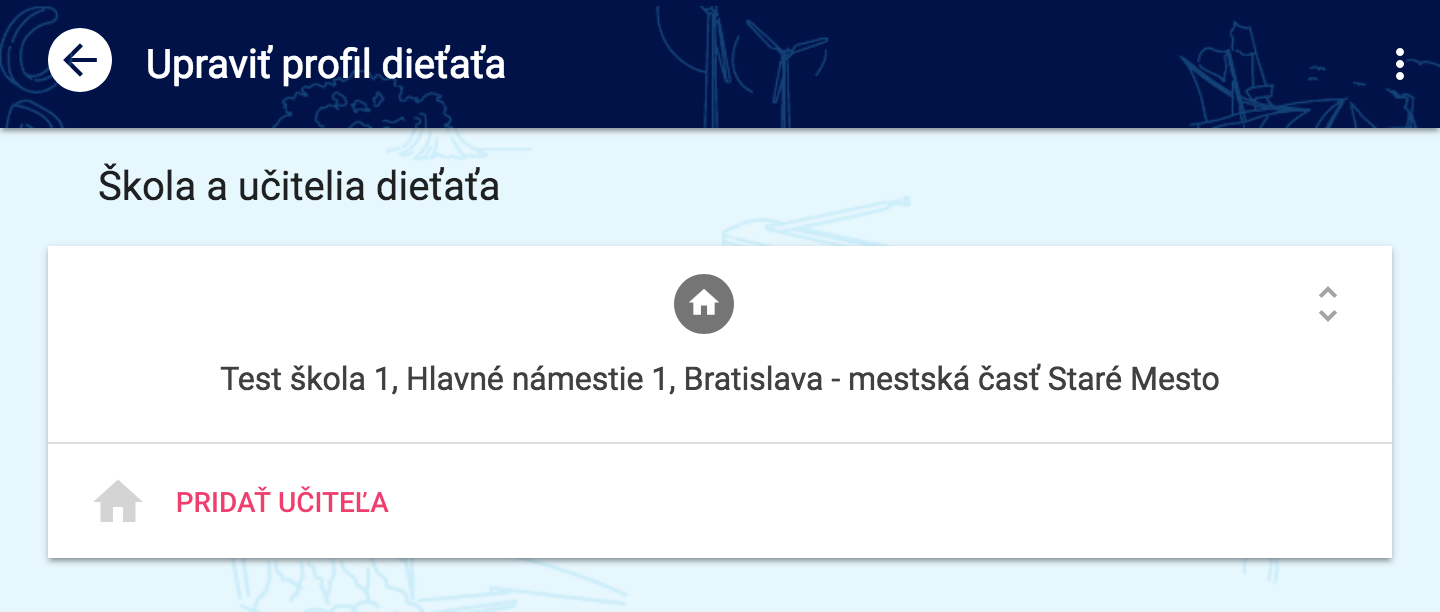This screenshot has height=612, width=1440.
Task: Go back using the white arrow button
Action: tap(80, 61)
